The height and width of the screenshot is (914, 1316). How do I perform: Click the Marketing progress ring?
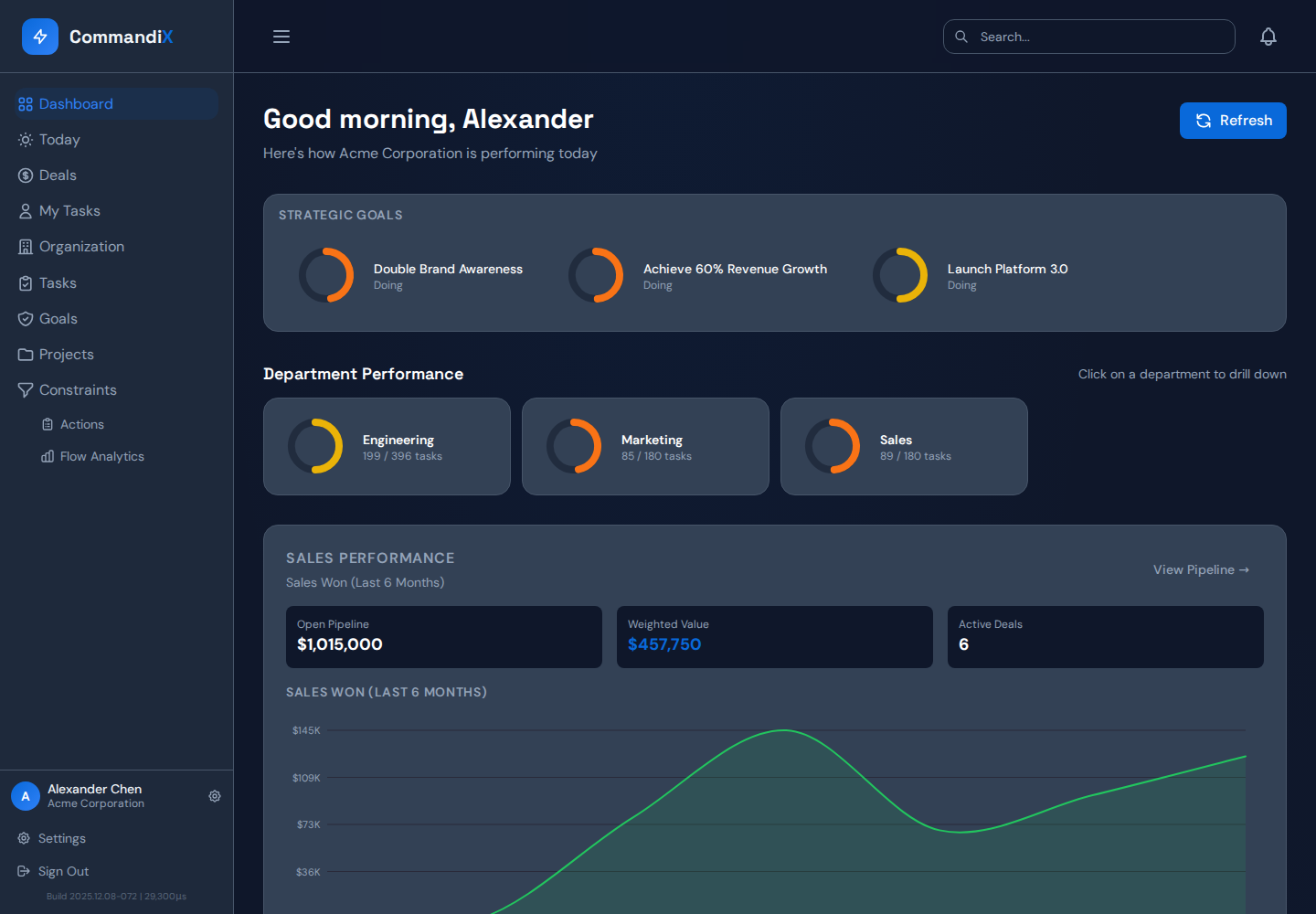click(574, 446)
